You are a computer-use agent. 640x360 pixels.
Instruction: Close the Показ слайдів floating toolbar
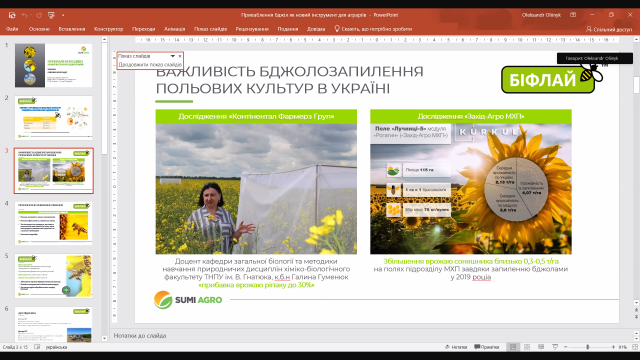(x=180, y=56)
